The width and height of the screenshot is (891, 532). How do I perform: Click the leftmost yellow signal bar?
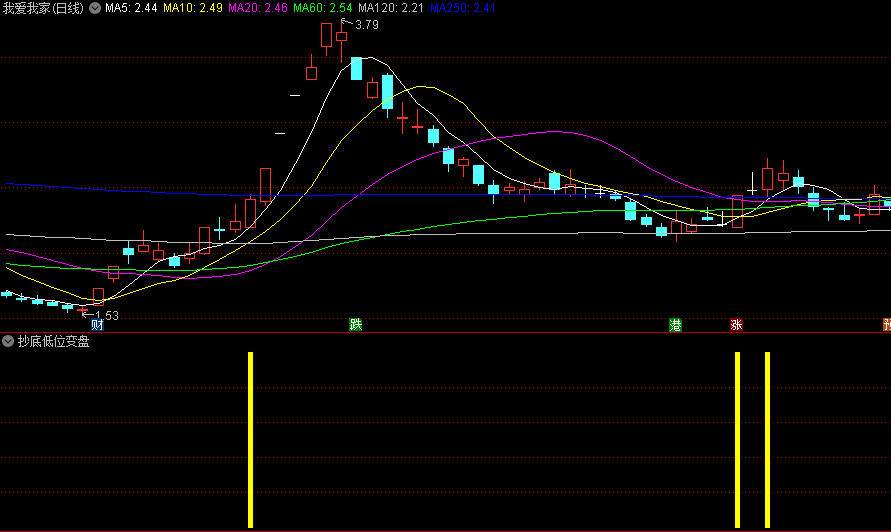coord(251,439)
